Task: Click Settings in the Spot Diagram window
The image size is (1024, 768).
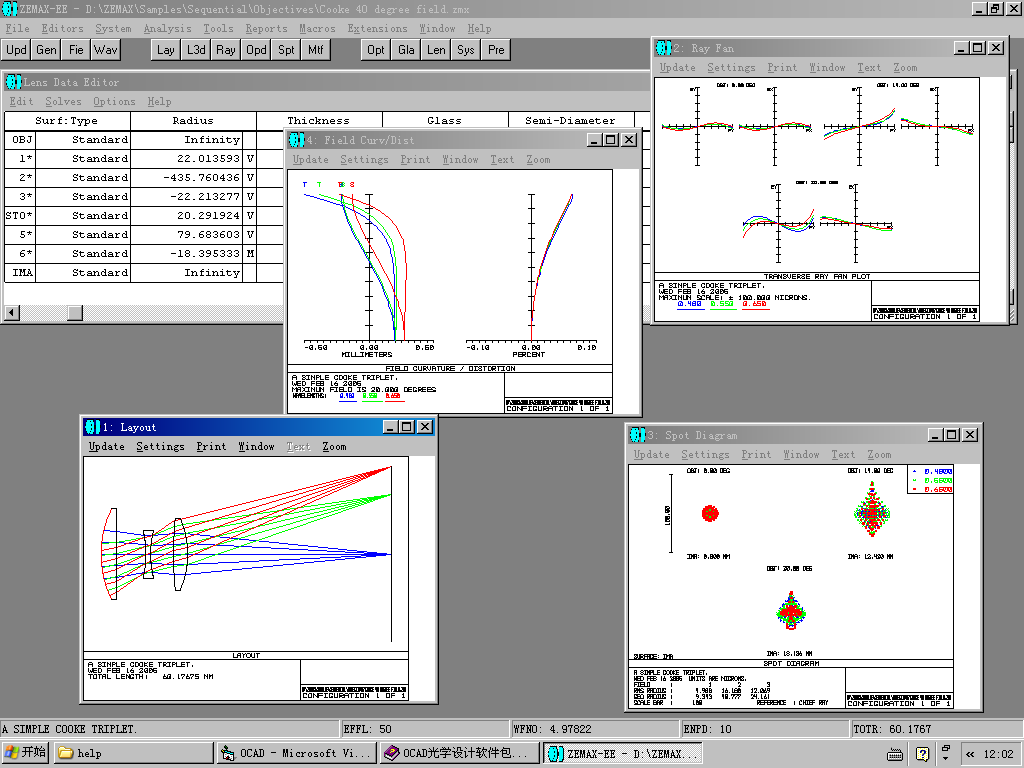Action: pos(705,454)
